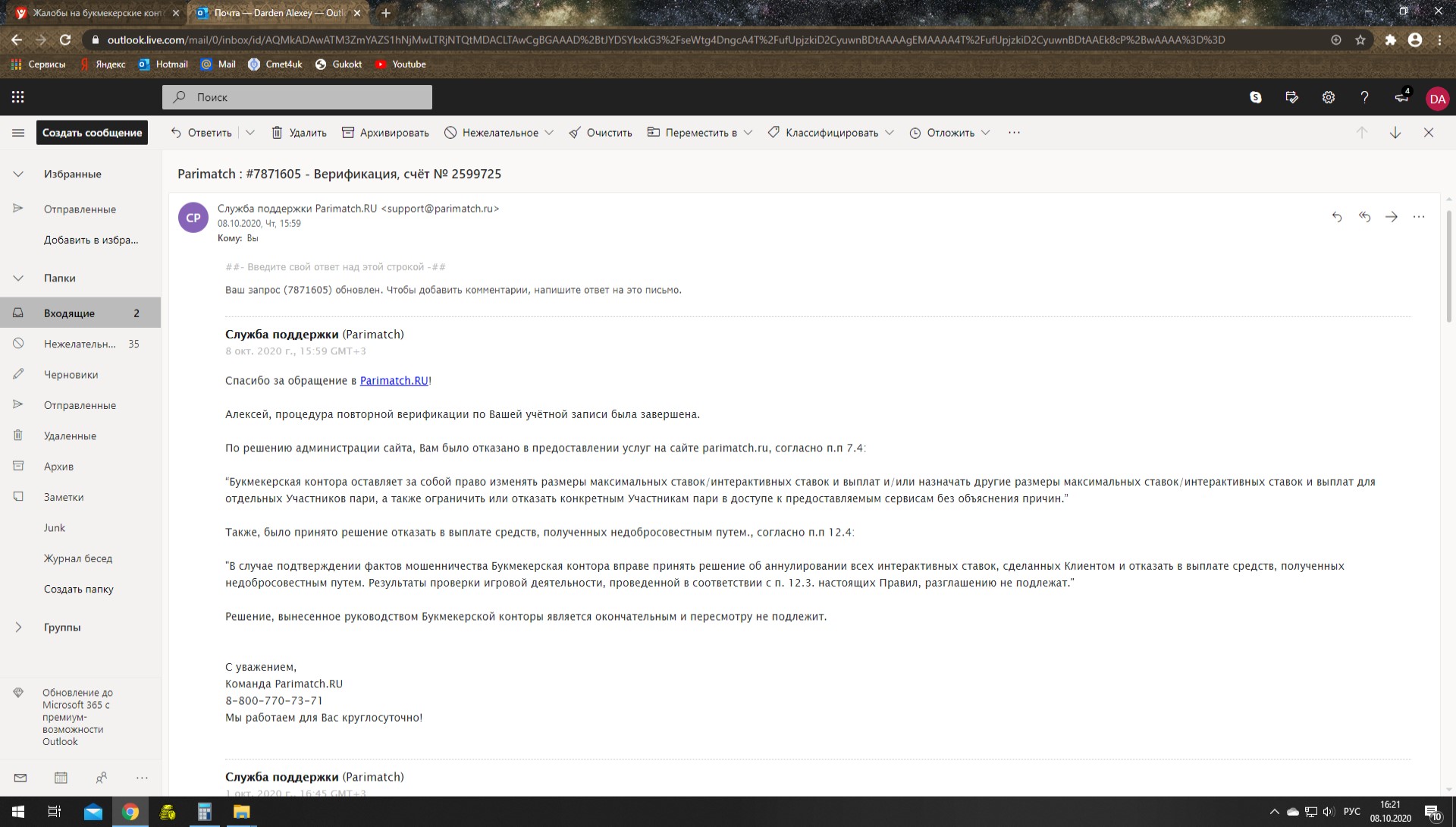Open Junk folder
Image resolution: width=1456 pixels, height=827 pixels.
[80, 527]
